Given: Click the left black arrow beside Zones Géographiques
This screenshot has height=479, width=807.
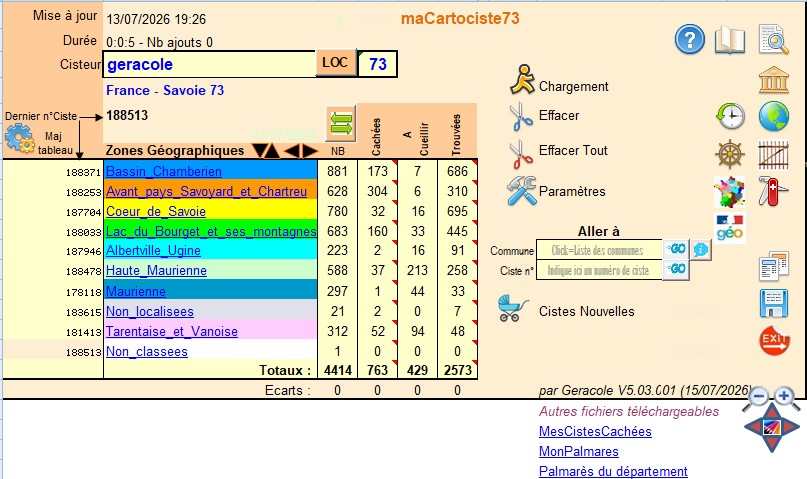Looking at the screenshot, I should coord(292,151).
